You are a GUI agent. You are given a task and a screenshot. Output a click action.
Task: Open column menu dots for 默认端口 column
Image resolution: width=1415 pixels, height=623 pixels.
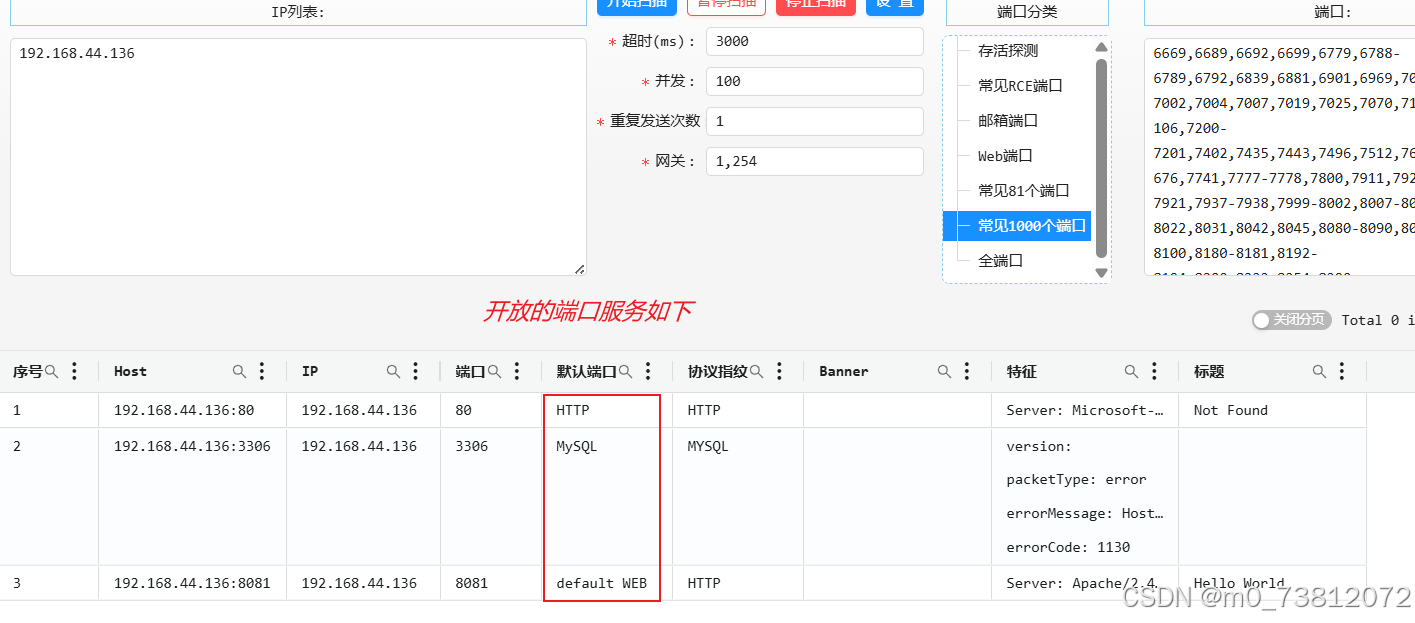point(648,371)
